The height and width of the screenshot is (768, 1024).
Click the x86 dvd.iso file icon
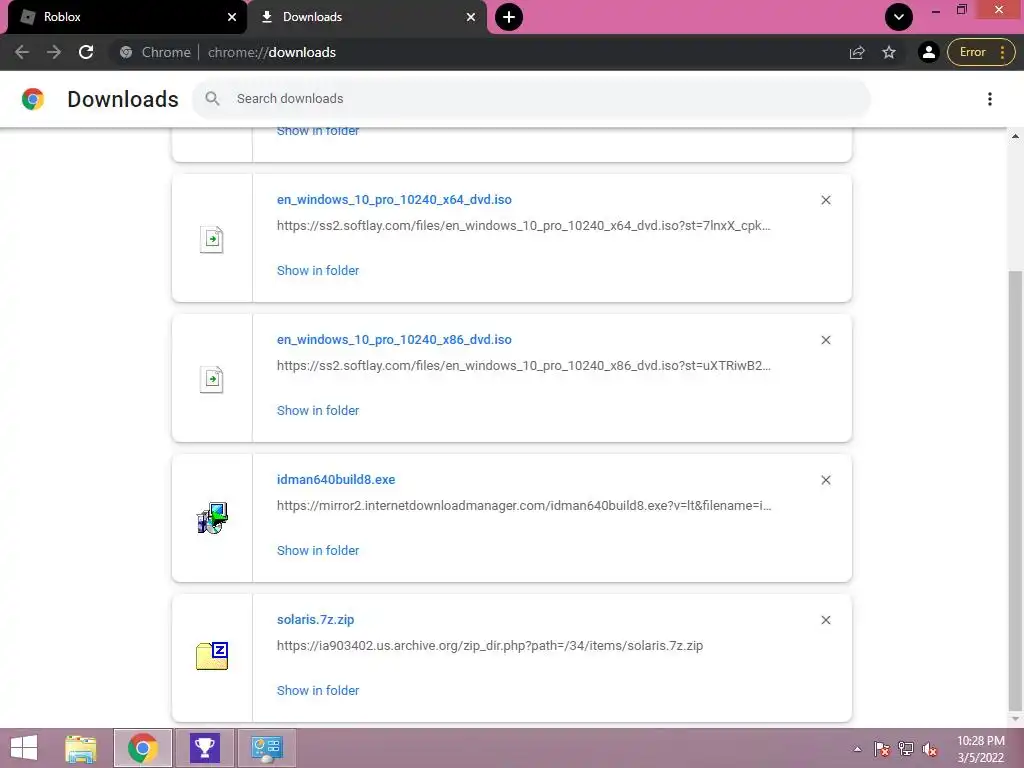pos(212,379)
